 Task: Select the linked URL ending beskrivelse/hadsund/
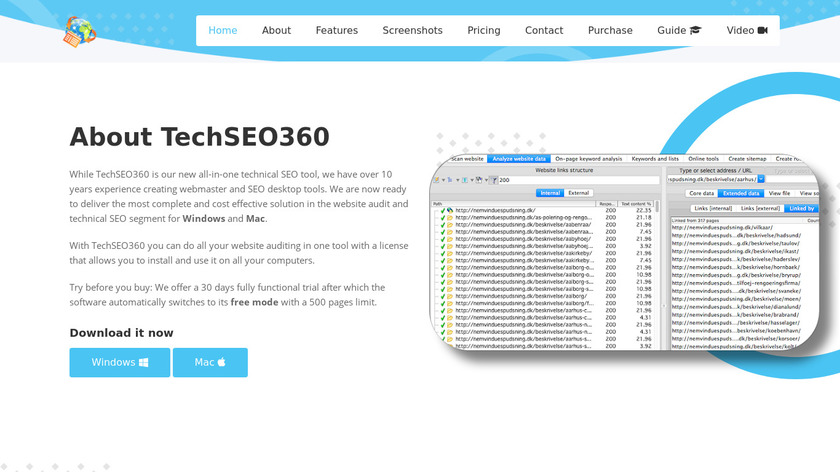[x=736, y=235]
